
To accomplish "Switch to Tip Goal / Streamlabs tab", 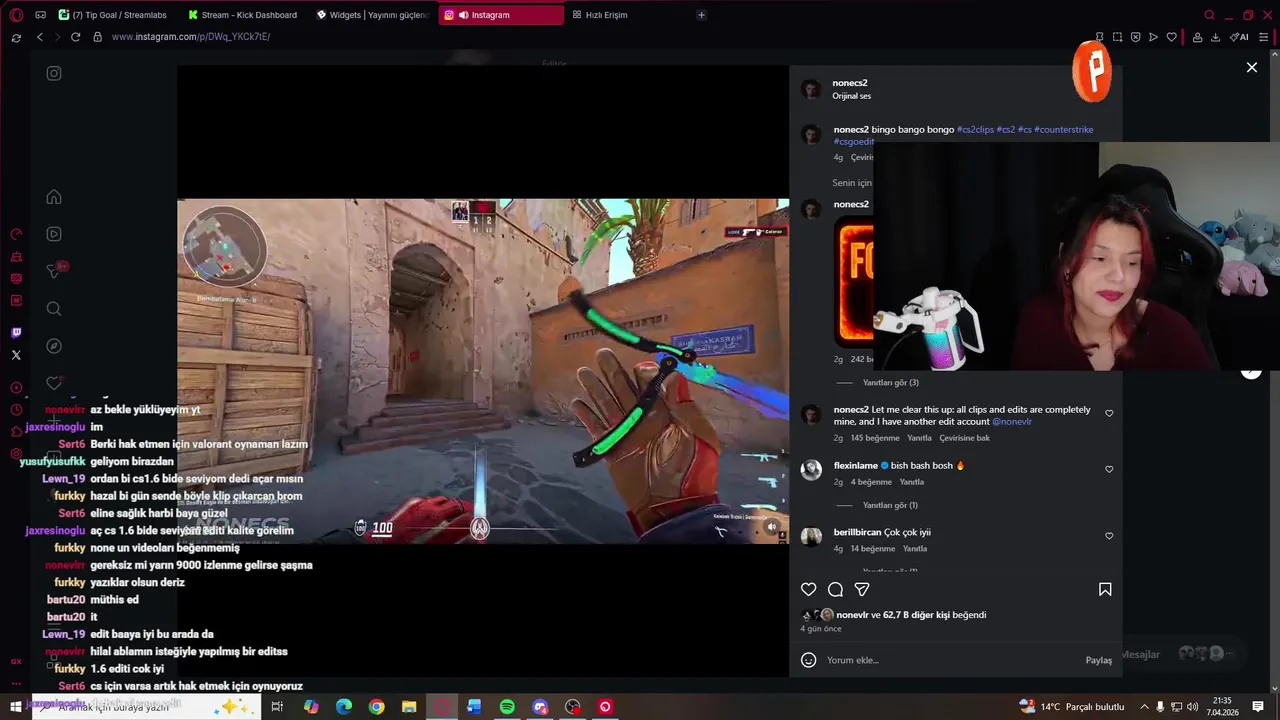I will (x=114, y=15).
